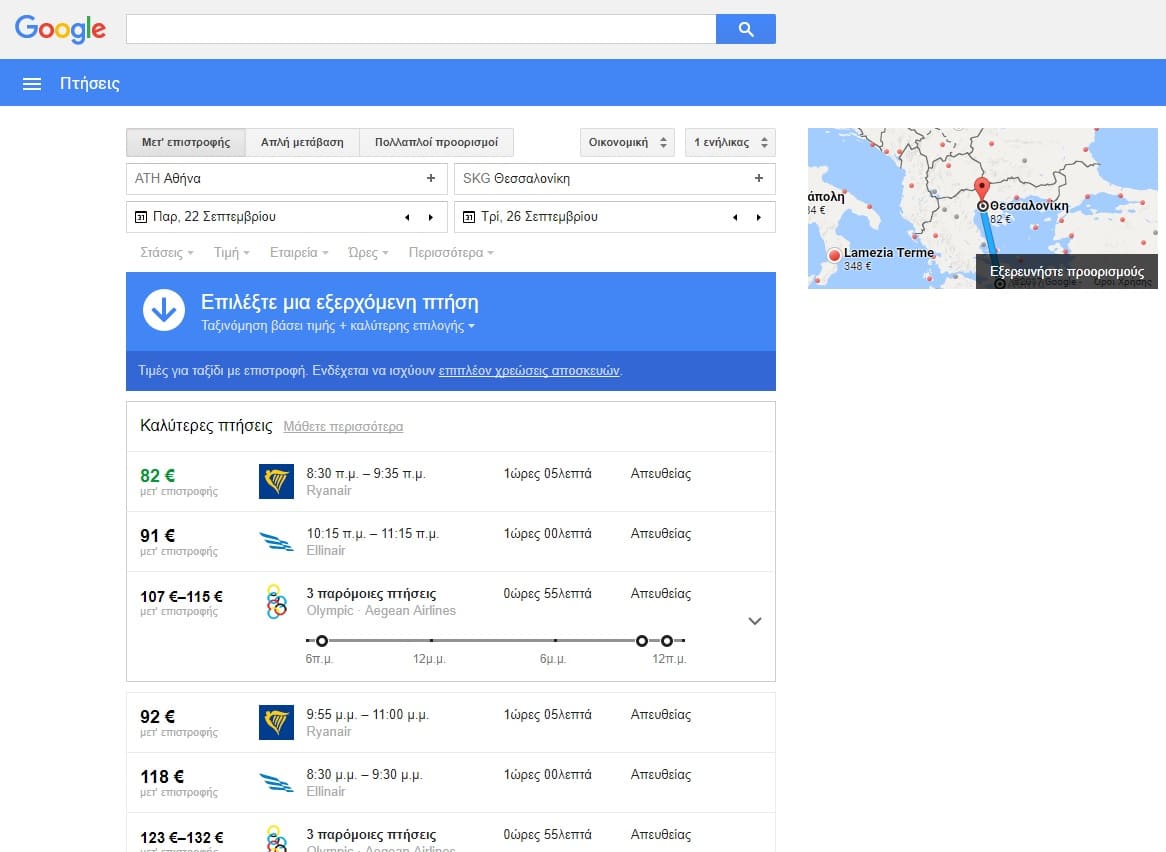This screenshot has height=852, width=1166.
Task: Open the hamburger menu beside Πτήσεις
Action: [32, 84]
